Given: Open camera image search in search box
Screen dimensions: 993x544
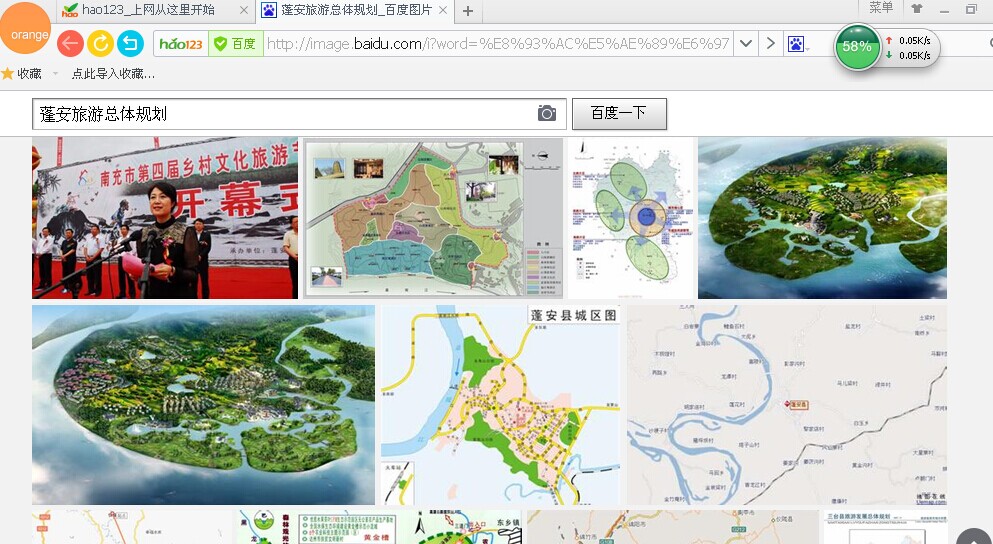Looking at the screenshot, I should [x=546, y=113].
